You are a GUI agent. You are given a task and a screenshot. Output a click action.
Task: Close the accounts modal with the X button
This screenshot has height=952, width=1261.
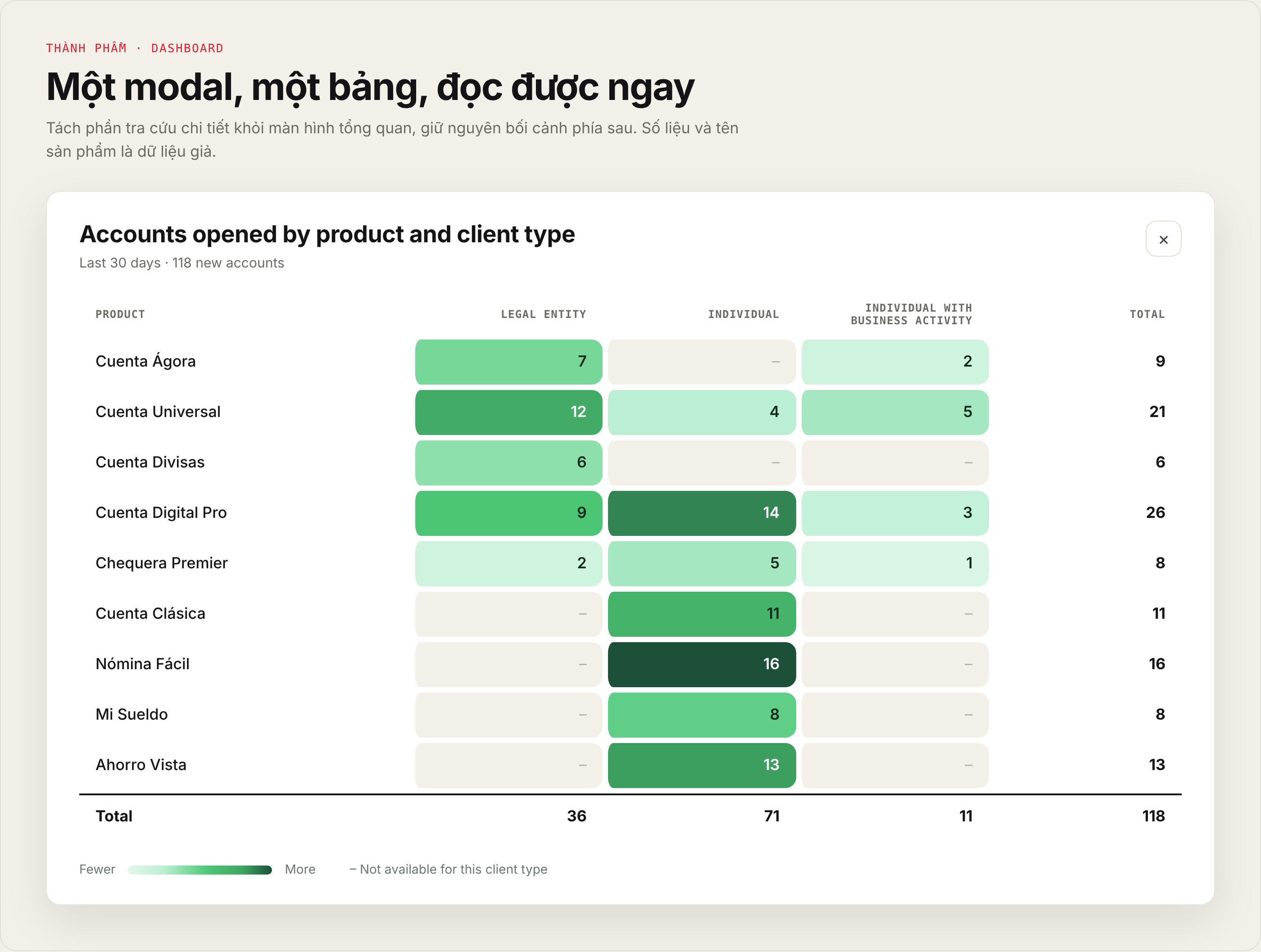point(1163,239)
